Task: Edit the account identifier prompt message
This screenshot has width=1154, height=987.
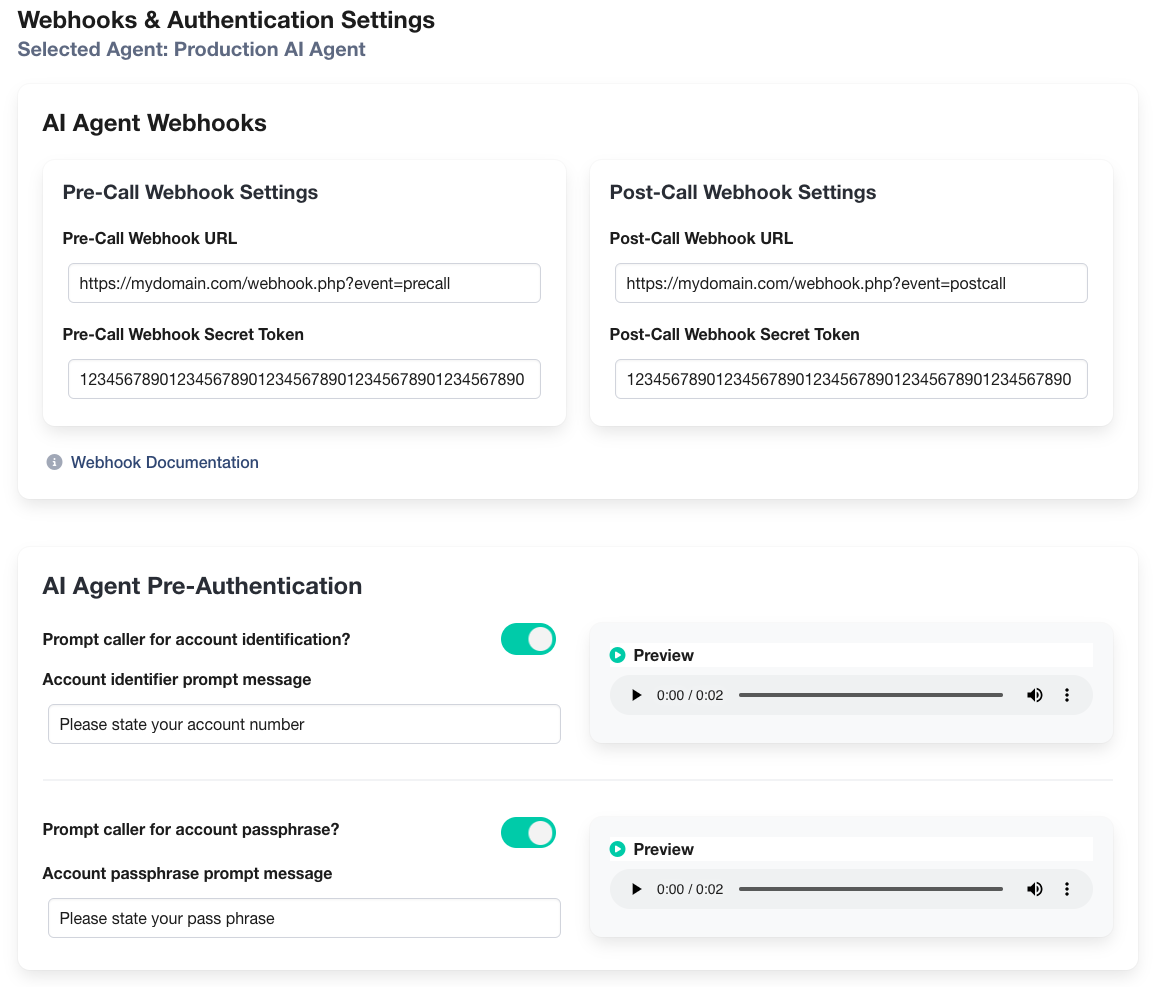Action: pos(303,724)
